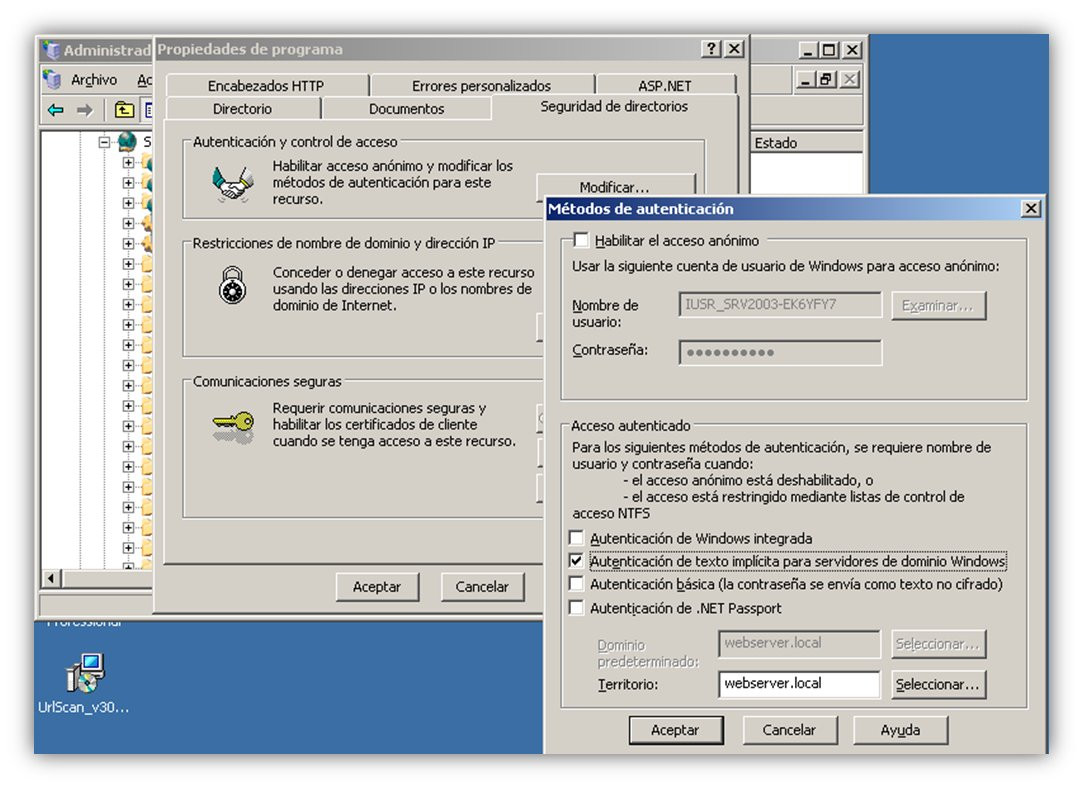This screenshot has width=1083, height=788.
Task: Enable the Habilitar el acceso anónimo checkbox
Action: coord(581,240)
